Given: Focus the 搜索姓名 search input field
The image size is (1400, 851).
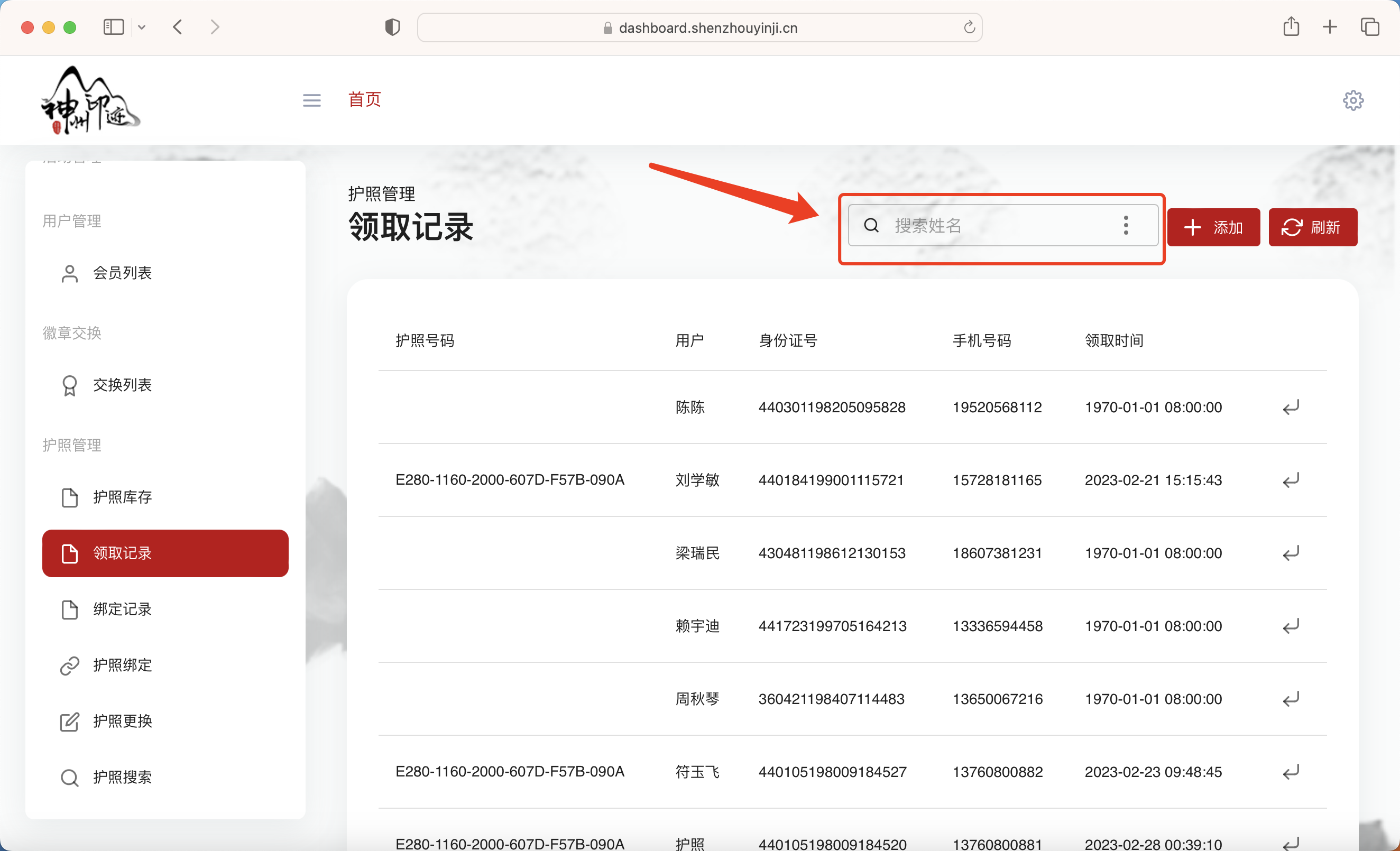Looking at the screenshot, I should pos(994,226).
